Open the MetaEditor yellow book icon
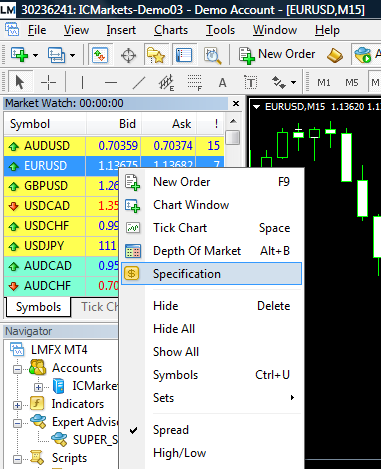381x469 pixels. tap(335, 55)
